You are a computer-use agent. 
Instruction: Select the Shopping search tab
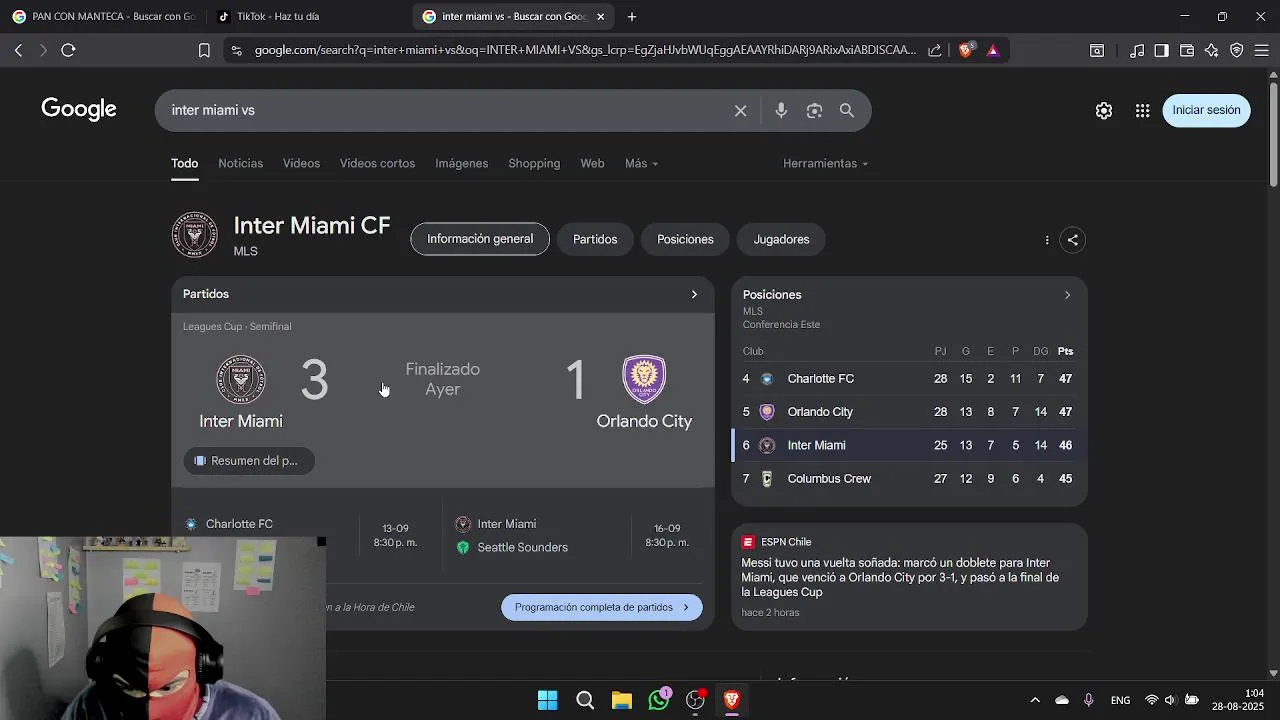pos(534,163)
